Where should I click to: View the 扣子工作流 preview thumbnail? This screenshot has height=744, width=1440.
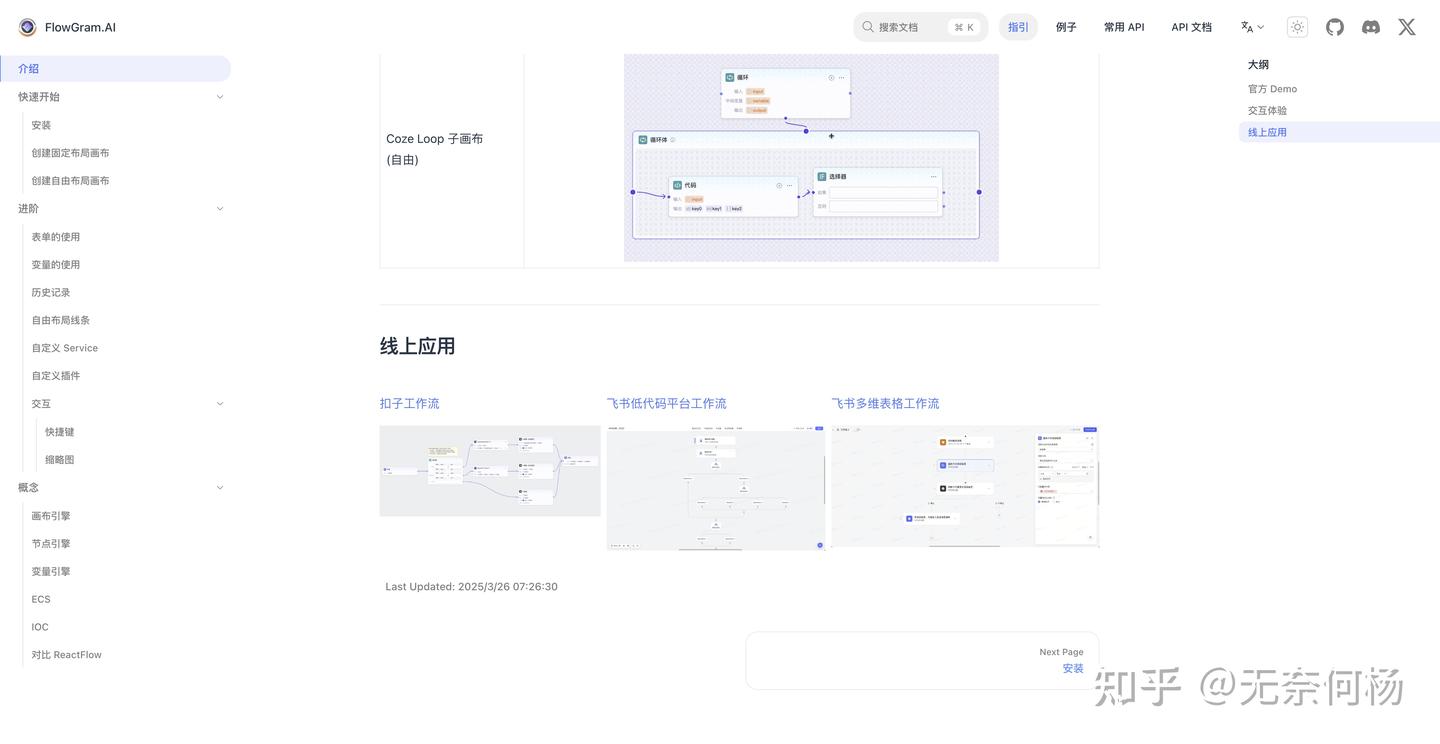click(x=489, y=470)
